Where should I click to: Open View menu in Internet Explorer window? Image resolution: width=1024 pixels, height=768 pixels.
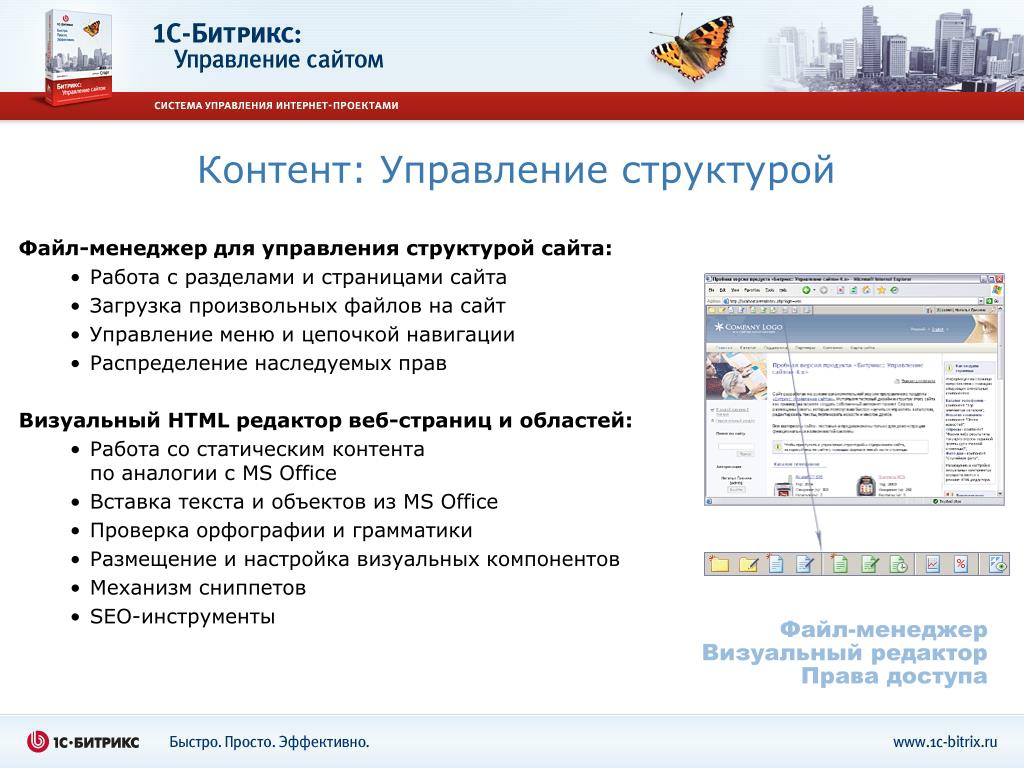pos(735,290)
